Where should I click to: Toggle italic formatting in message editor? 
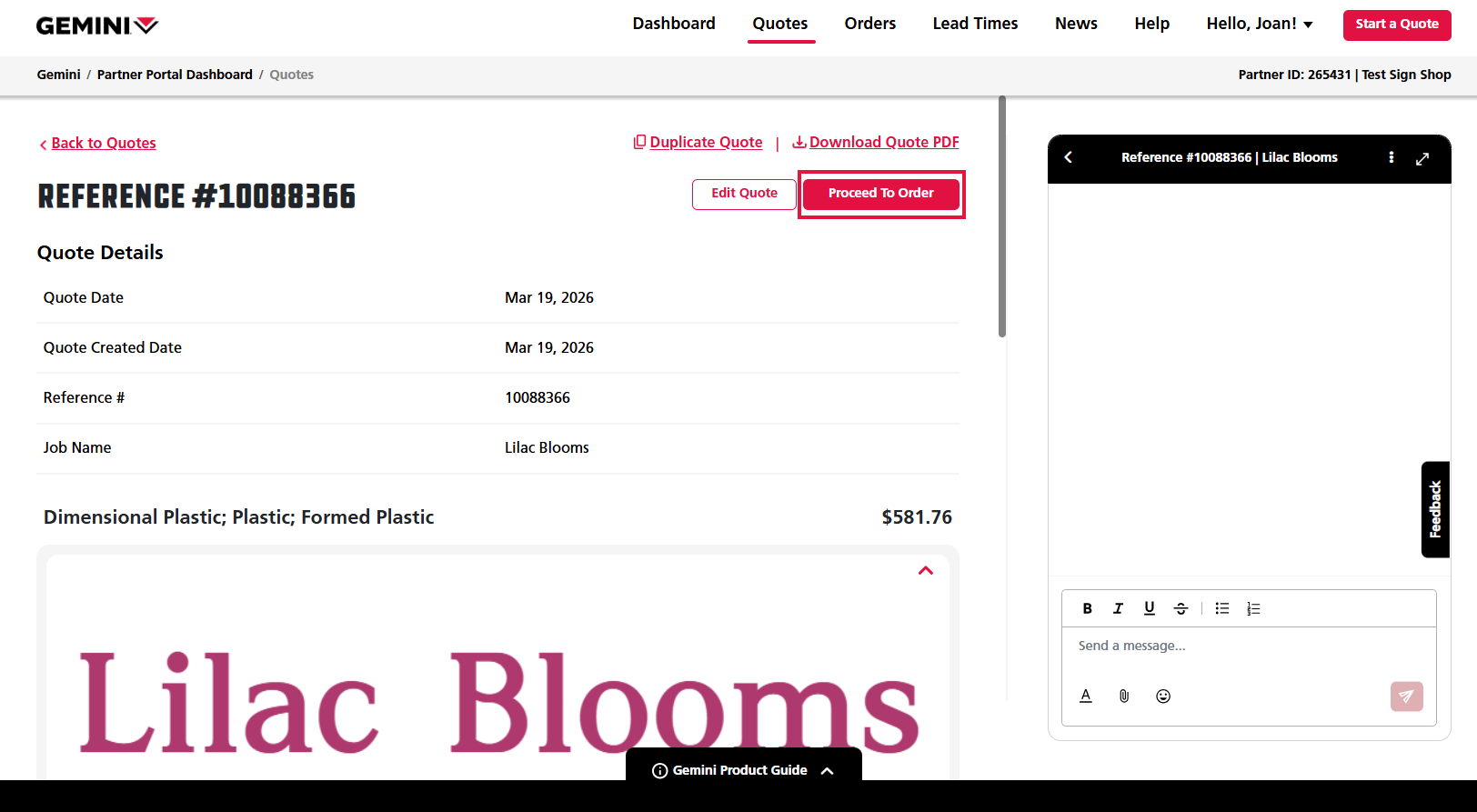click(1118, 608)
